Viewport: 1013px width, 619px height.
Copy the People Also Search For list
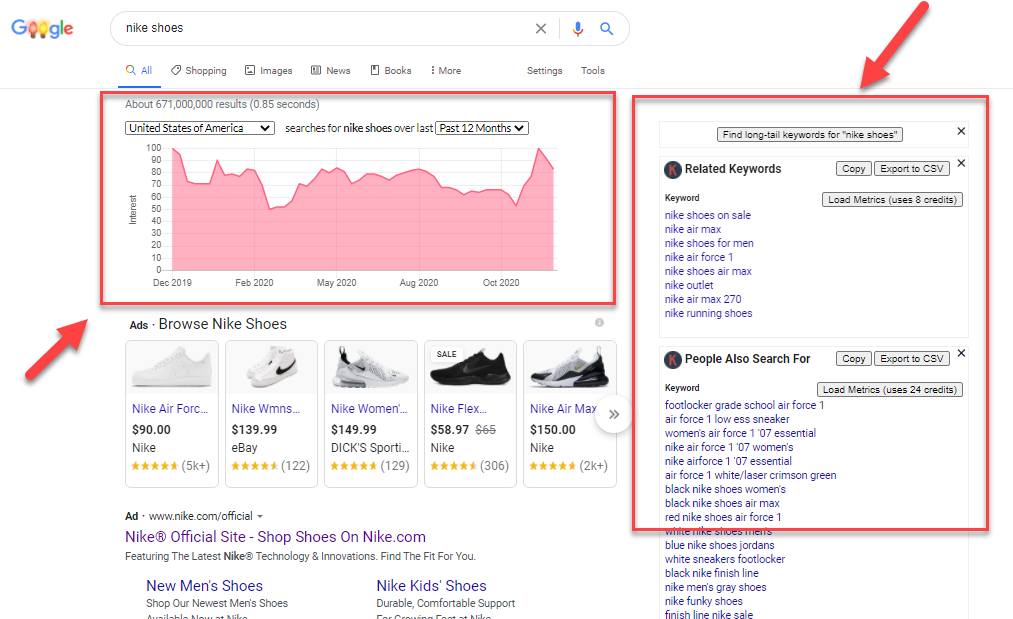click(853, 359)
